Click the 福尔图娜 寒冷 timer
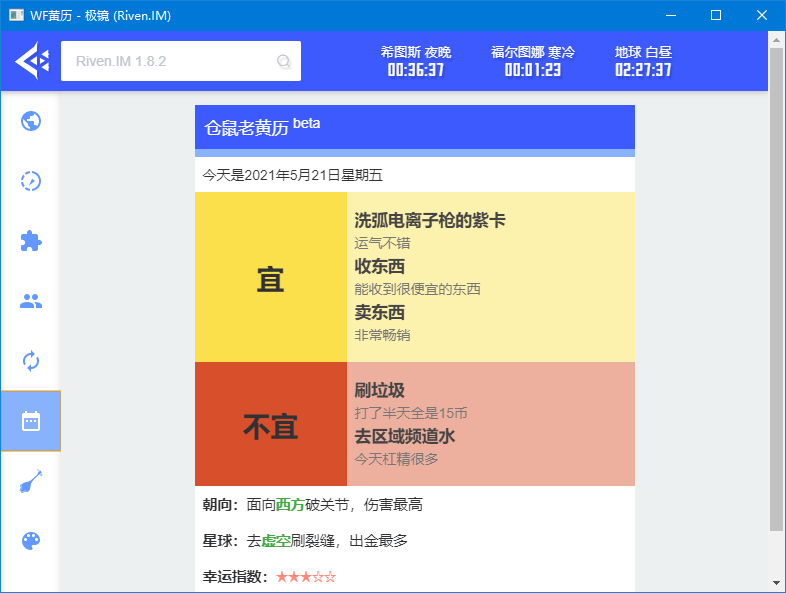Image resolution: width=786 pixels, height=593 pixels. (x=533, y=61)
